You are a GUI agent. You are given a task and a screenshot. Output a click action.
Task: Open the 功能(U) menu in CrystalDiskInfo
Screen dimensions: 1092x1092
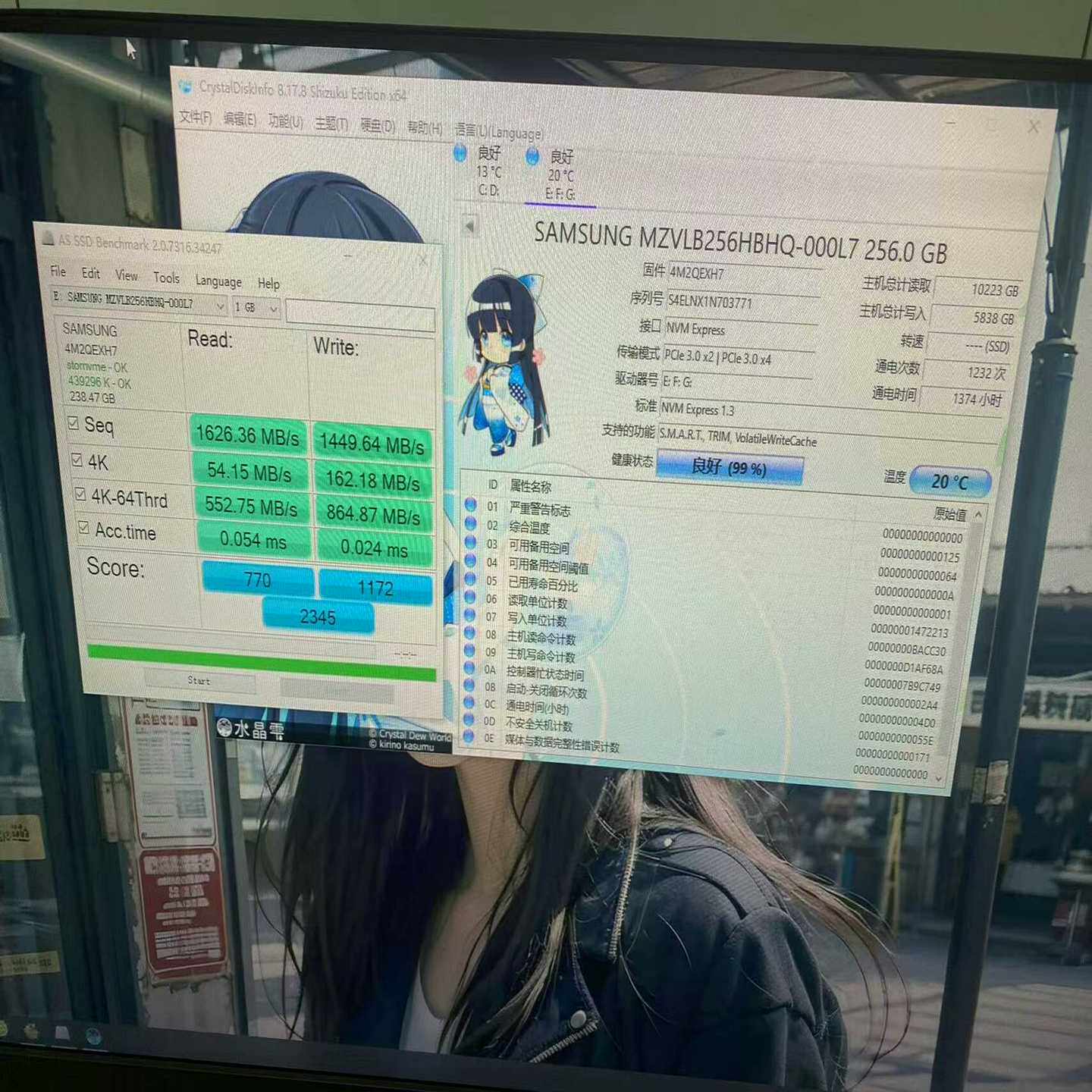(x=285, y=121)
